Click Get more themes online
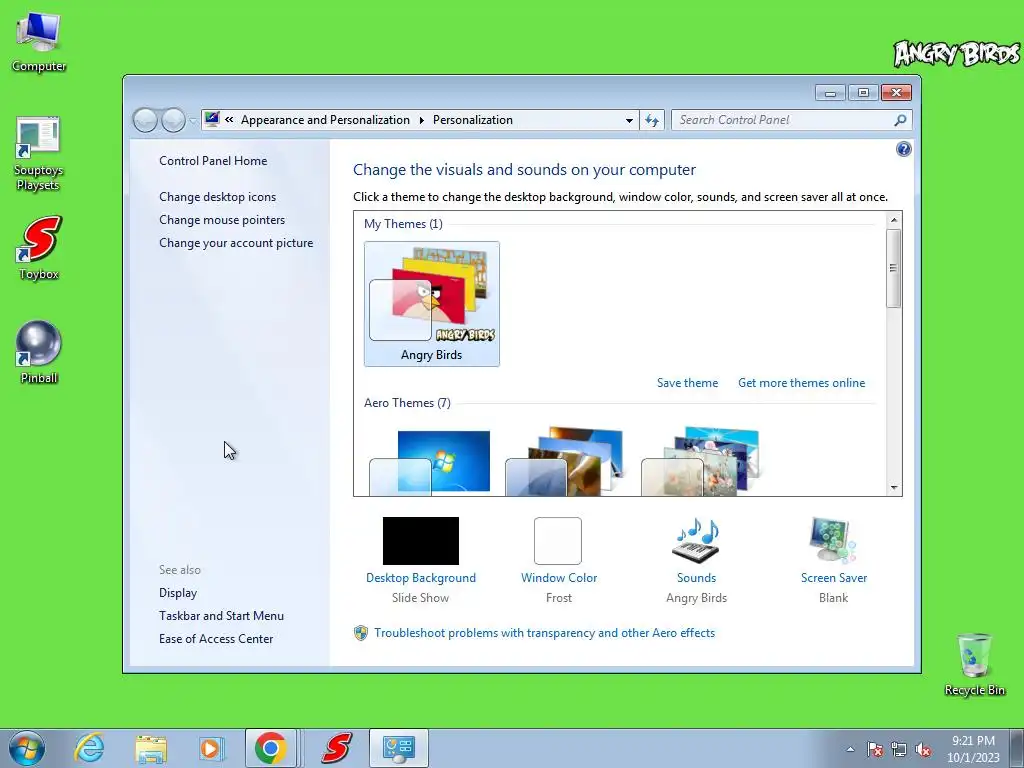This screenshot has width=1024, height=768. pos(801,383)
